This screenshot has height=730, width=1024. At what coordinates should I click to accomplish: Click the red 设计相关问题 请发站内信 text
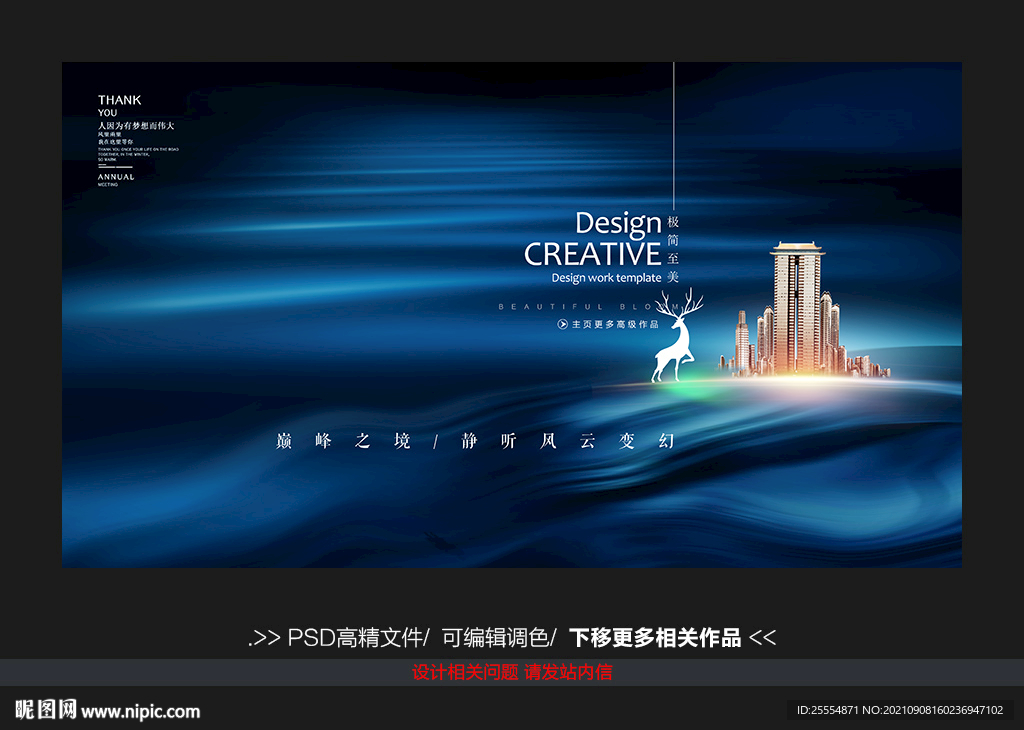tap(512, 672)
